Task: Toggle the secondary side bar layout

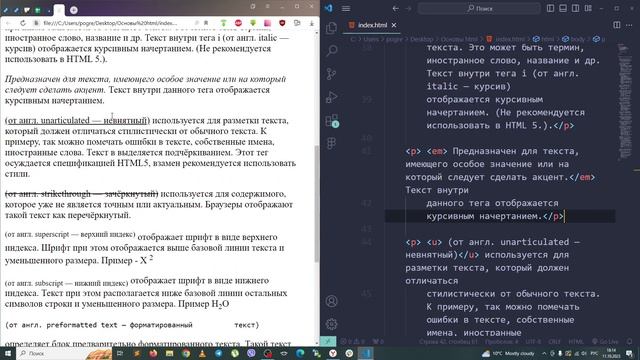Action: click(x=576, y=8)
